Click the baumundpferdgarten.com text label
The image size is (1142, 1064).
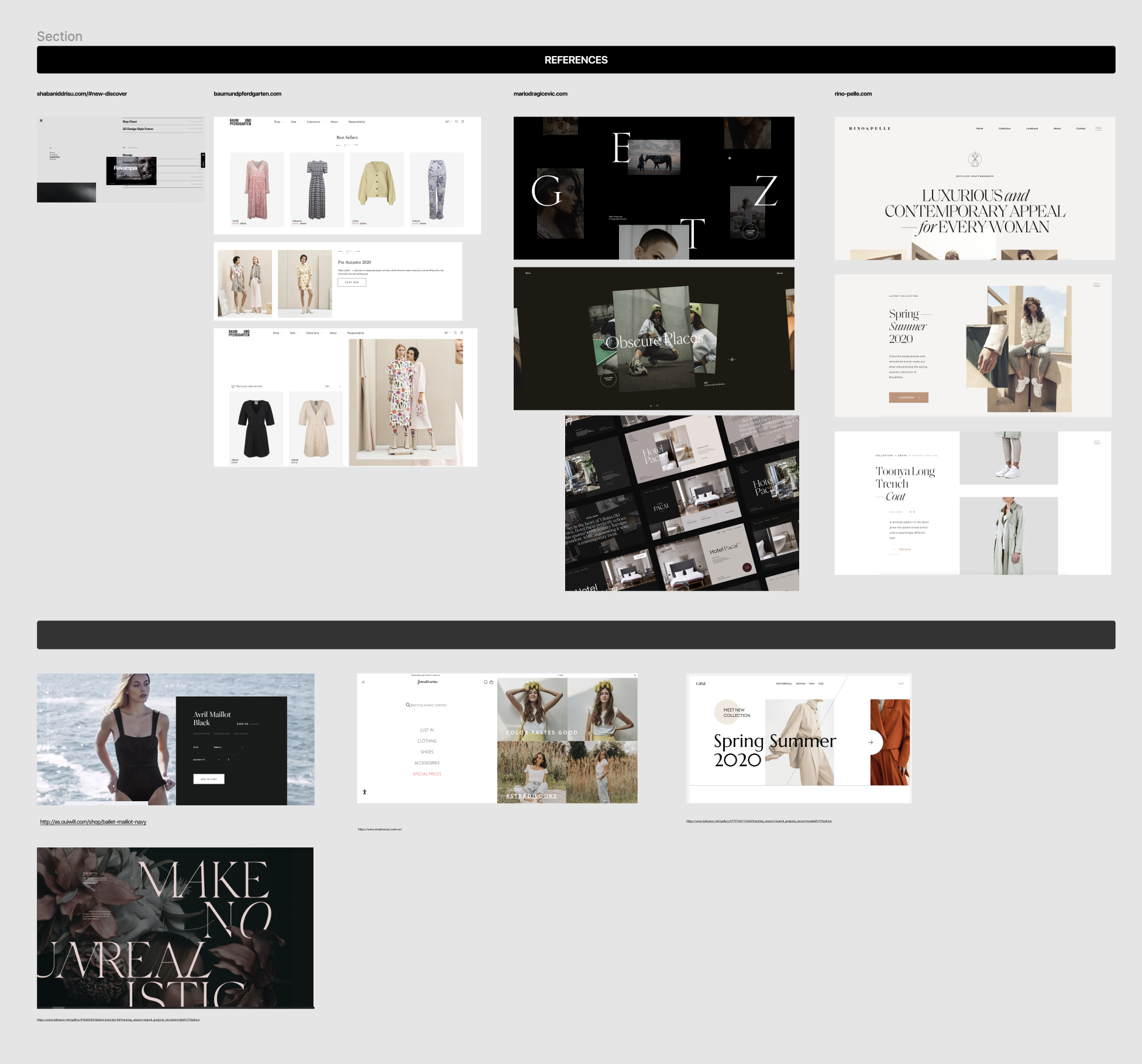pos(247,94)
